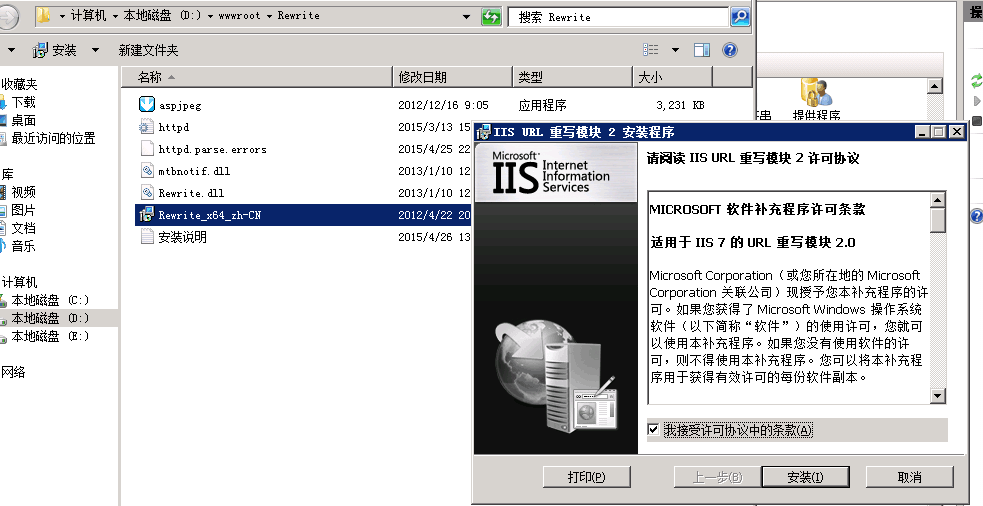Open the view options dropdown arrow
Image resolution: width=983 pixels, height=506 pixels.
pos(675,50)
